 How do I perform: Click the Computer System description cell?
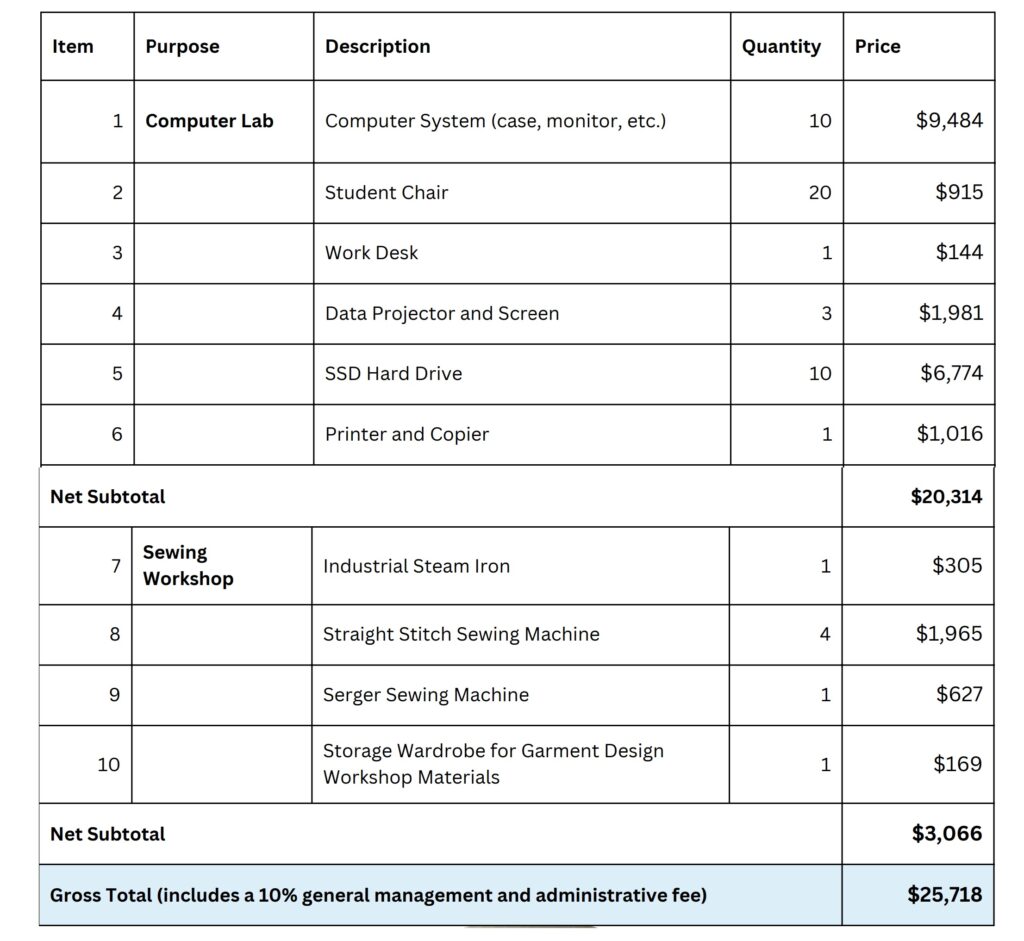(522, 121)
